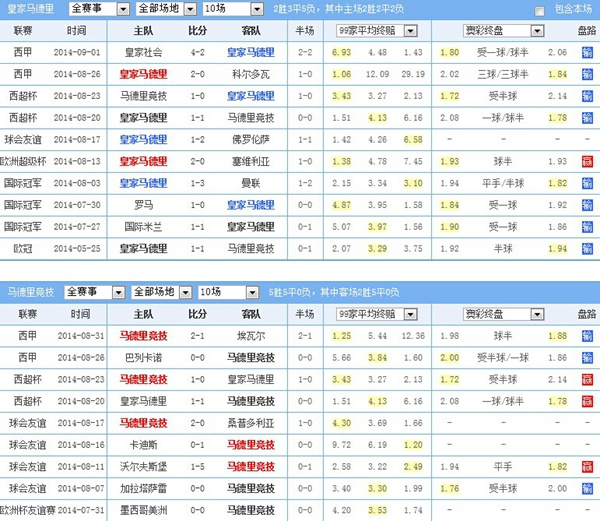The width and height of the screenshot is (600, 521).
Task: Select the 1-5 score cell
Action: 197,467
